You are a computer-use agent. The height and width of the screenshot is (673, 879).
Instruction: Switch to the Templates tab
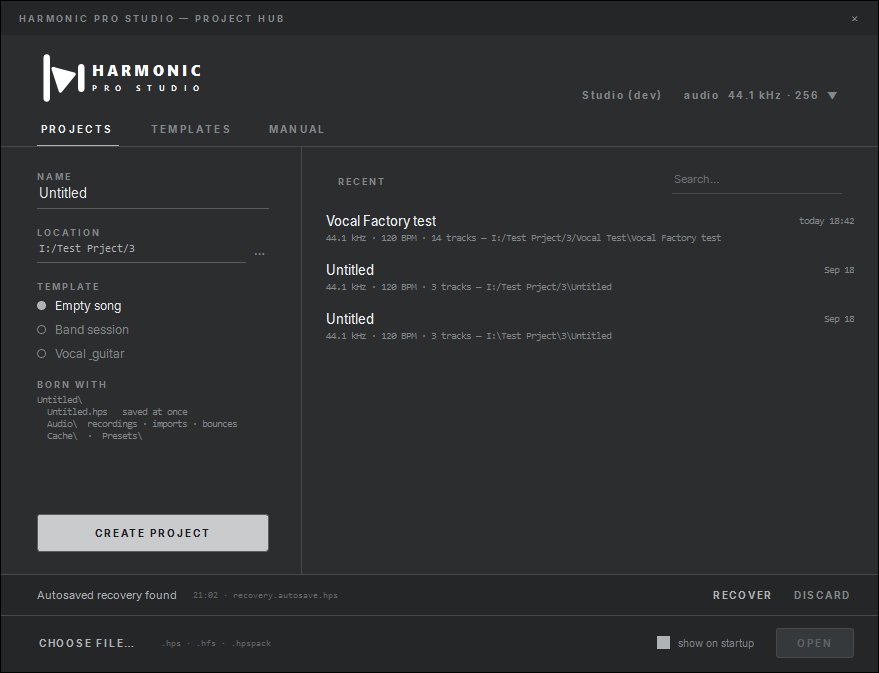191,129
